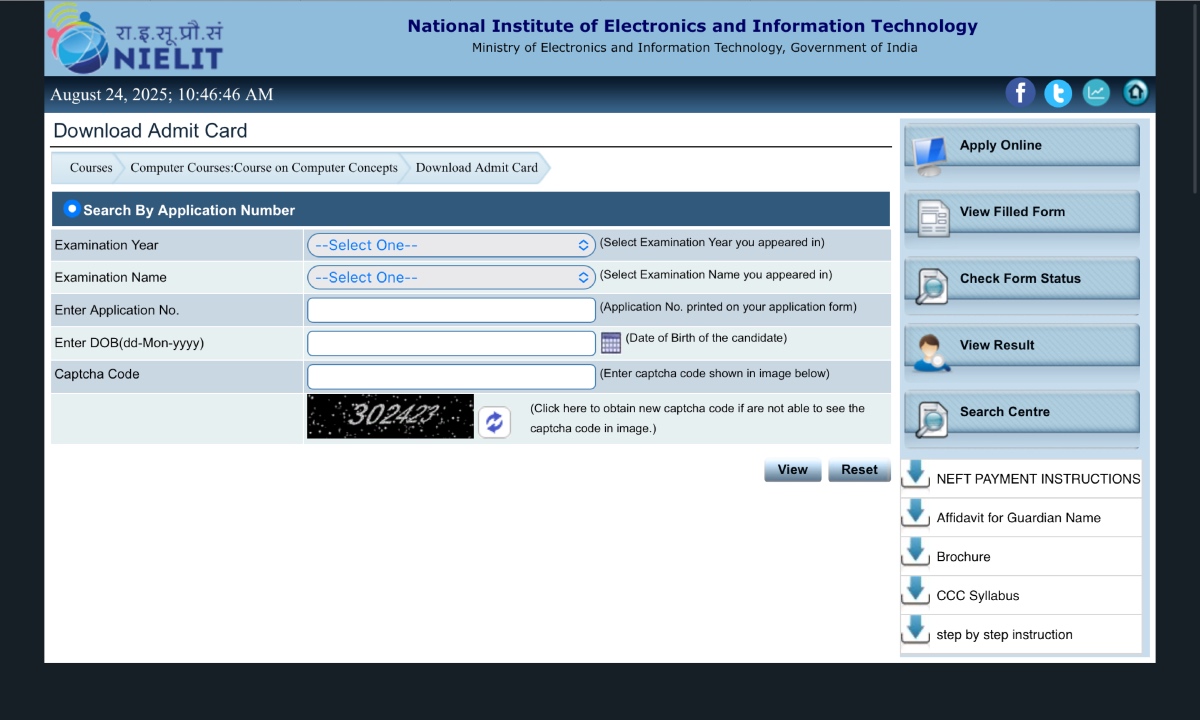Open NEFT PAYMENT INSTRUCTIONS link
The image size is (1200, 720).
point(1038,479)
